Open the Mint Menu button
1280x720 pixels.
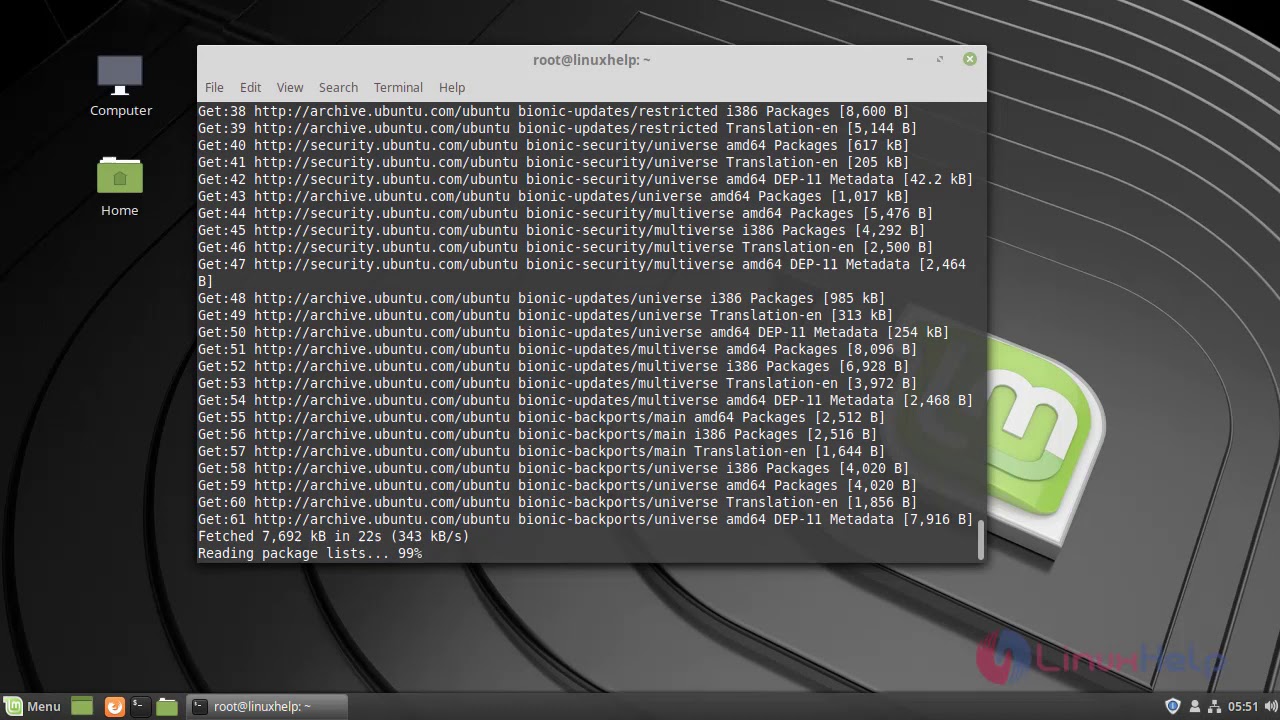click(x=32, y=706)
